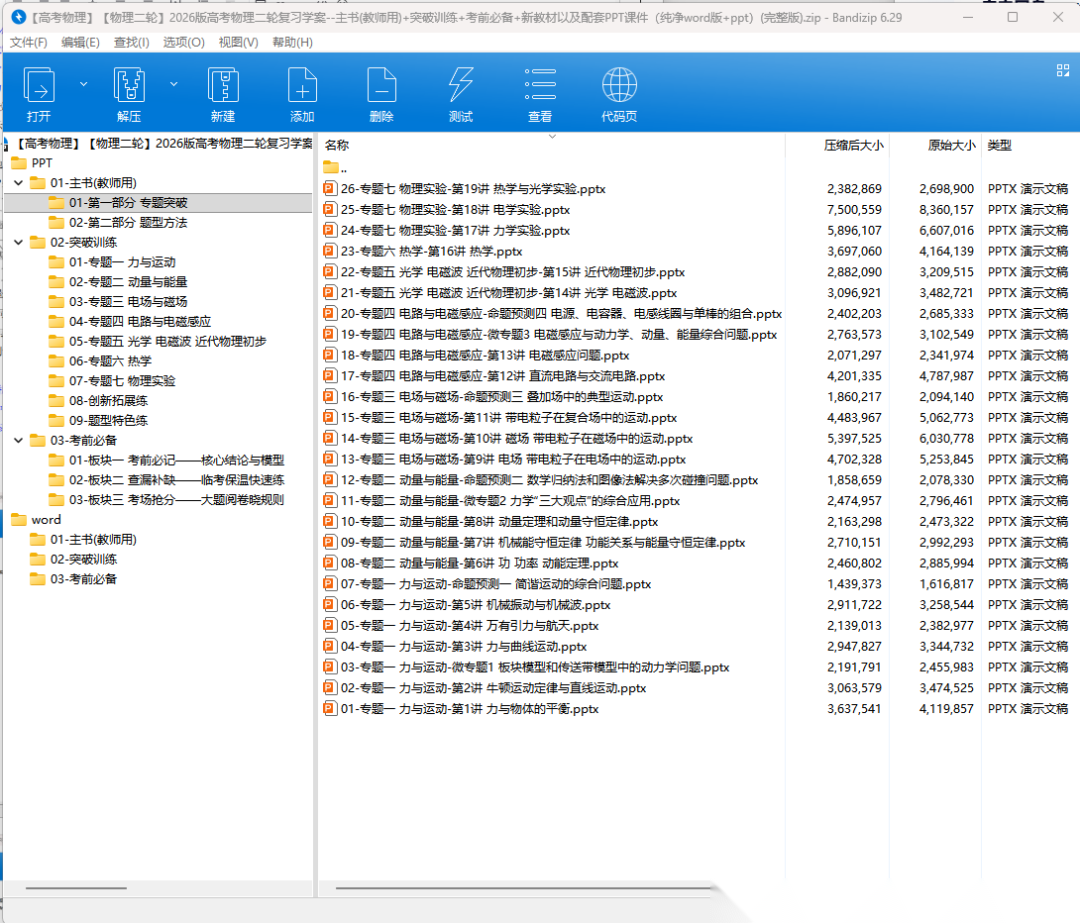Open the dropdown arrow next to 打开
The height and width of the screenshot is (923, 1080).
click(83, 84)
